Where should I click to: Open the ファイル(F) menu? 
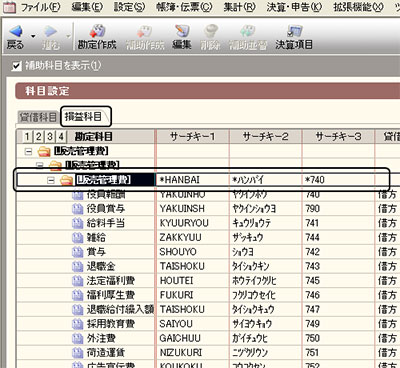click(x=41, y=7)
